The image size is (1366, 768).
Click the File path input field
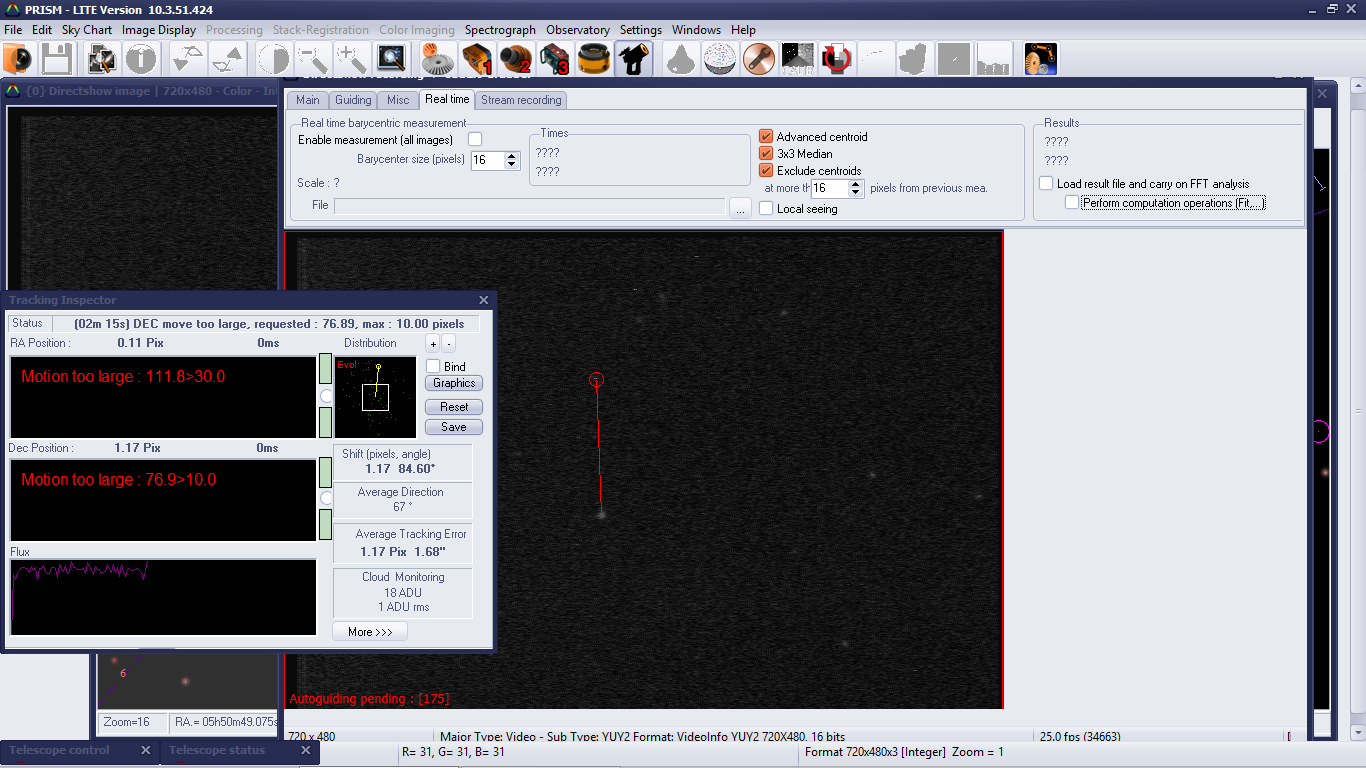[x=530, y=206]
